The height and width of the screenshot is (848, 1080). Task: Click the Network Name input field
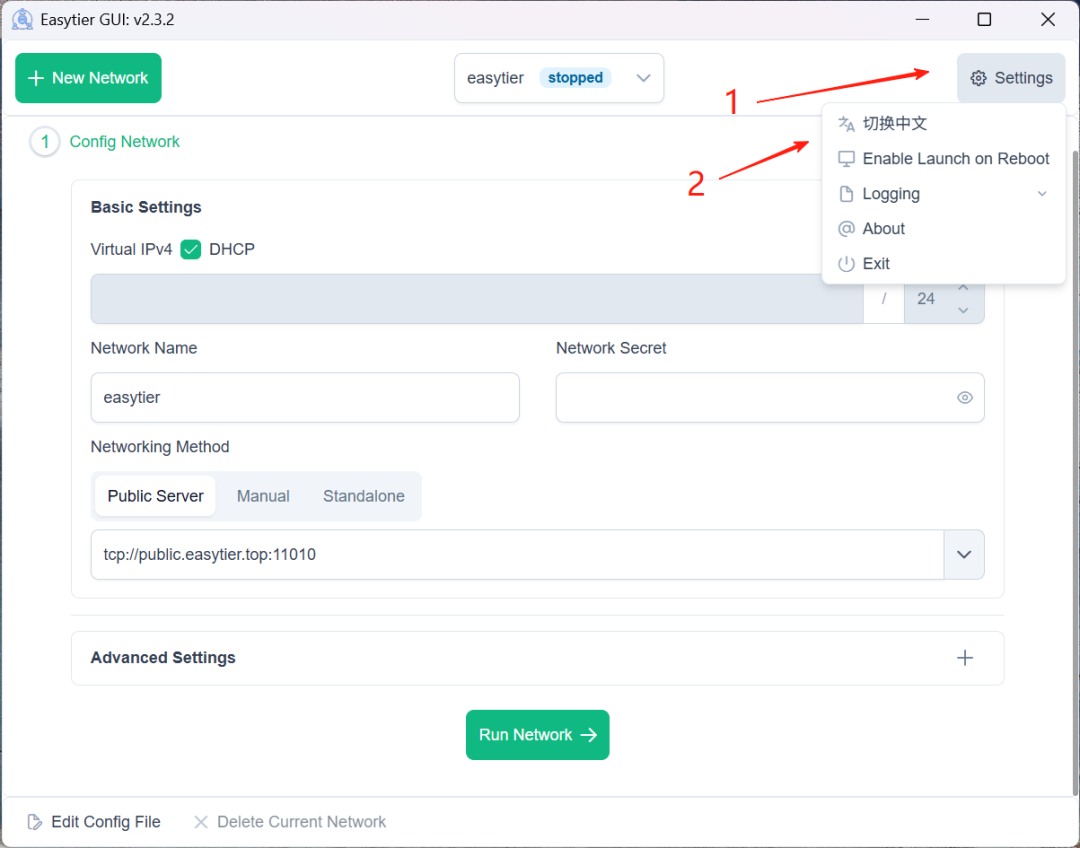click(x=305, y=397)
